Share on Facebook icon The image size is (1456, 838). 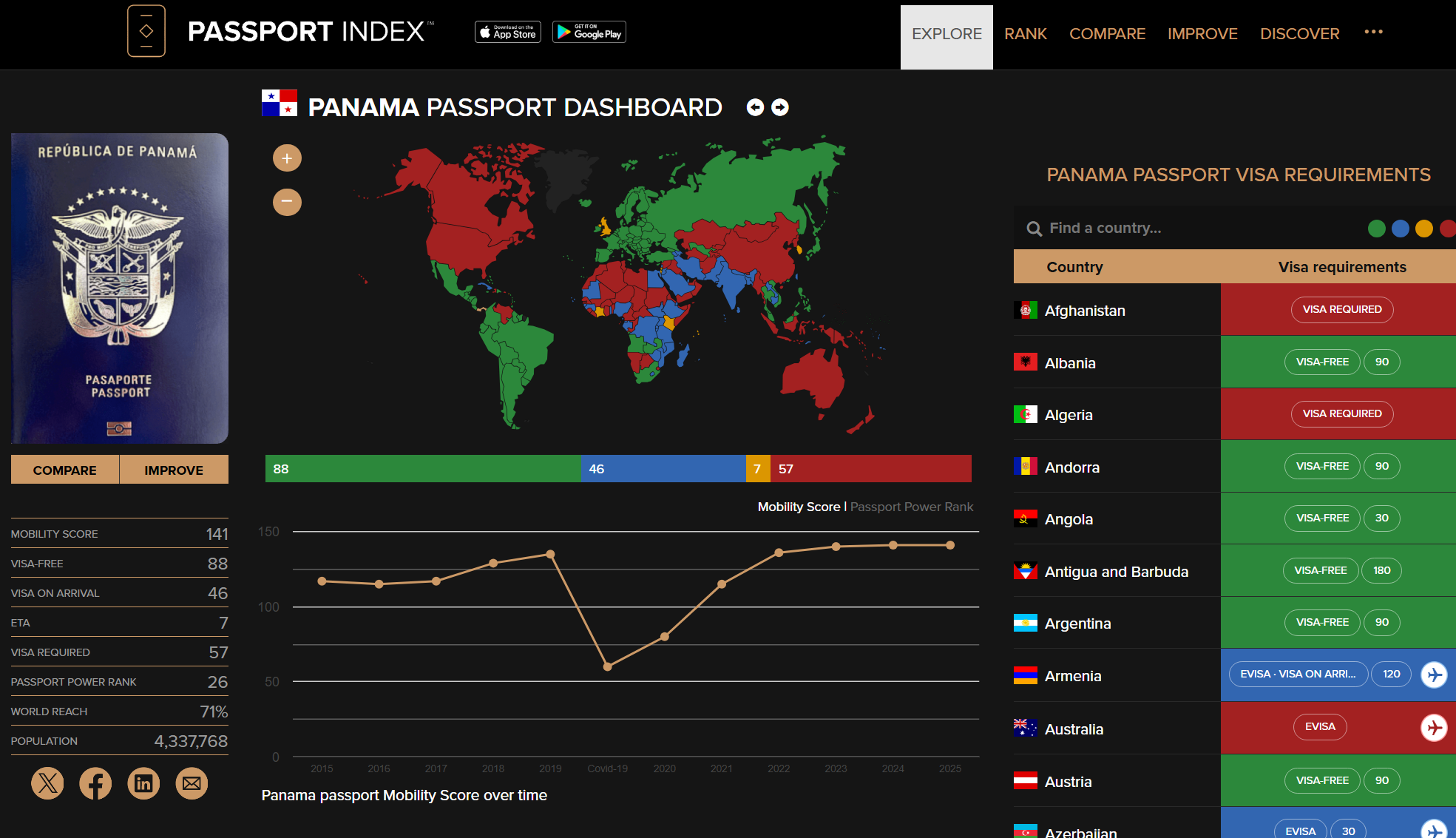[95, 783]
